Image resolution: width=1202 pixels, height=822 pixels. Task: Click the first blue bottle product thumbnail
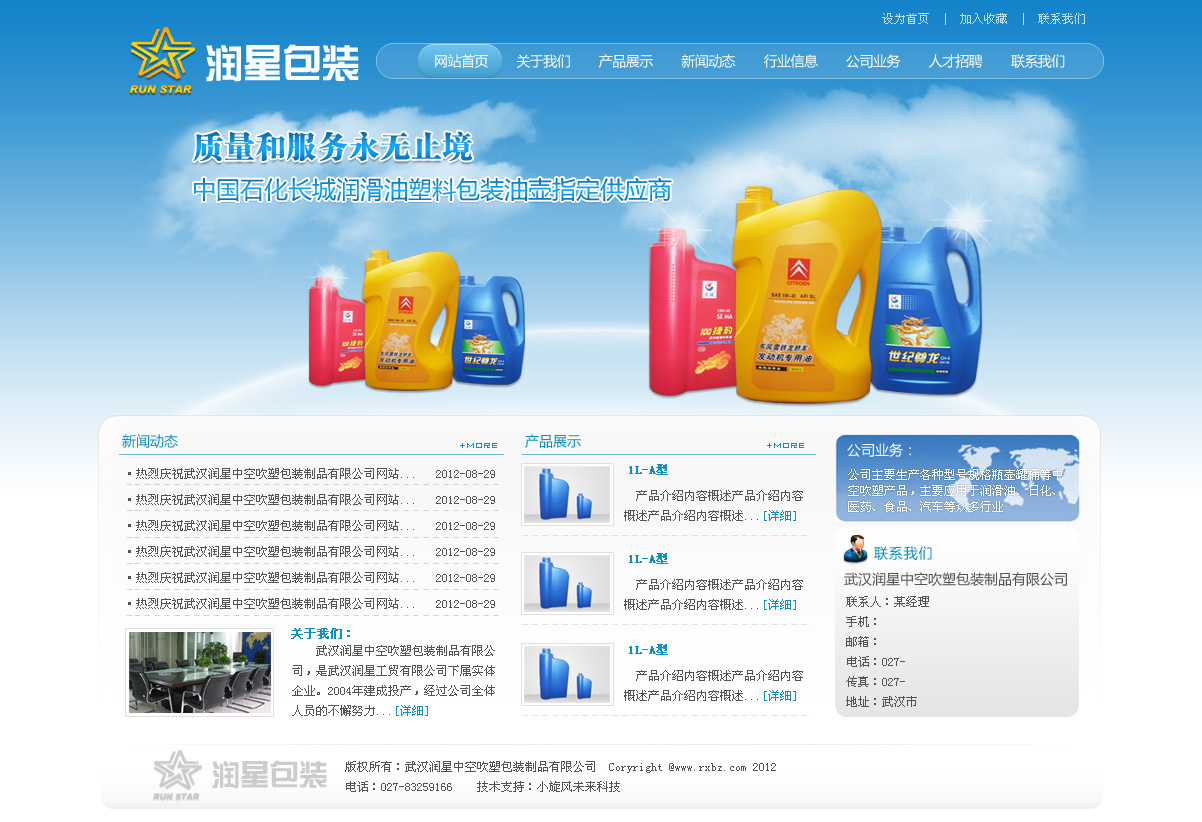click(567, 494)
